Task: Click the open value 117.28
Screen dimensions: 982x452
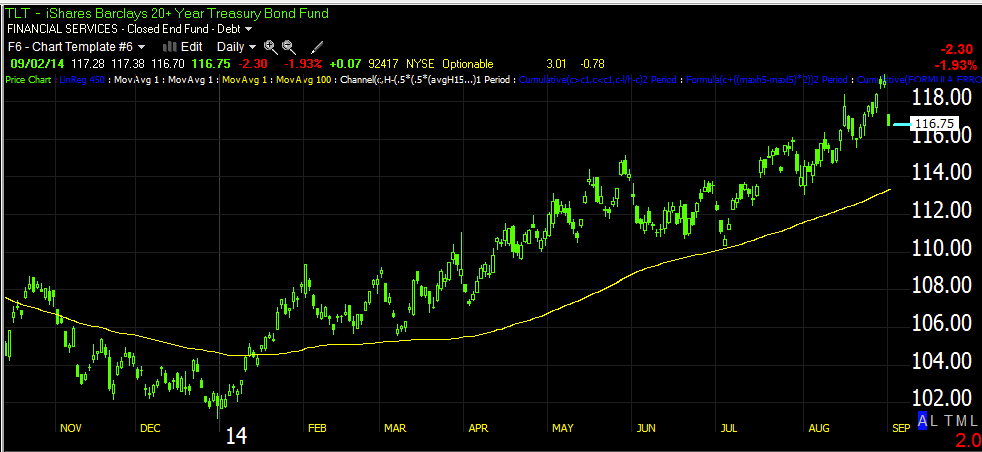Action: click(x=90, y=64)
